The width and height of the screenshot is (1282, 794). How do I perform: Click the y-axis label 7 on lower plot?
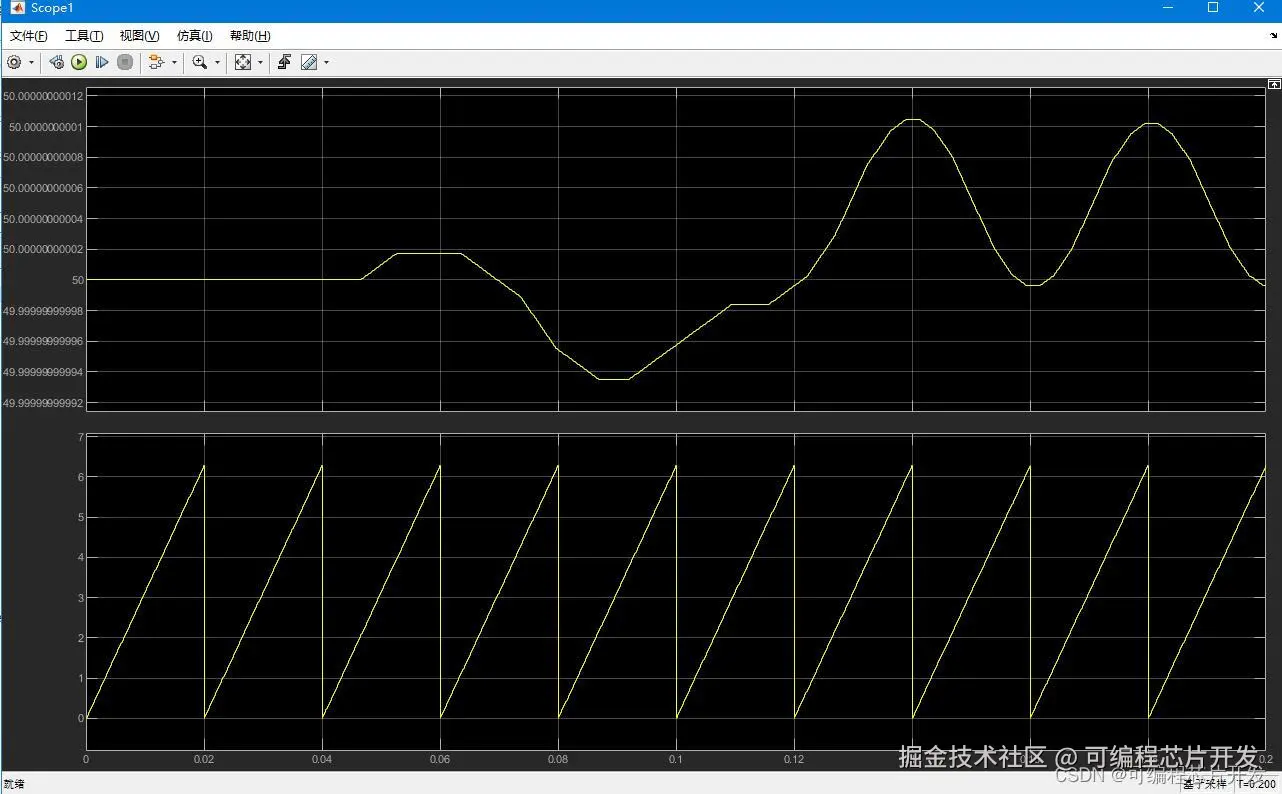coord(80,437)
